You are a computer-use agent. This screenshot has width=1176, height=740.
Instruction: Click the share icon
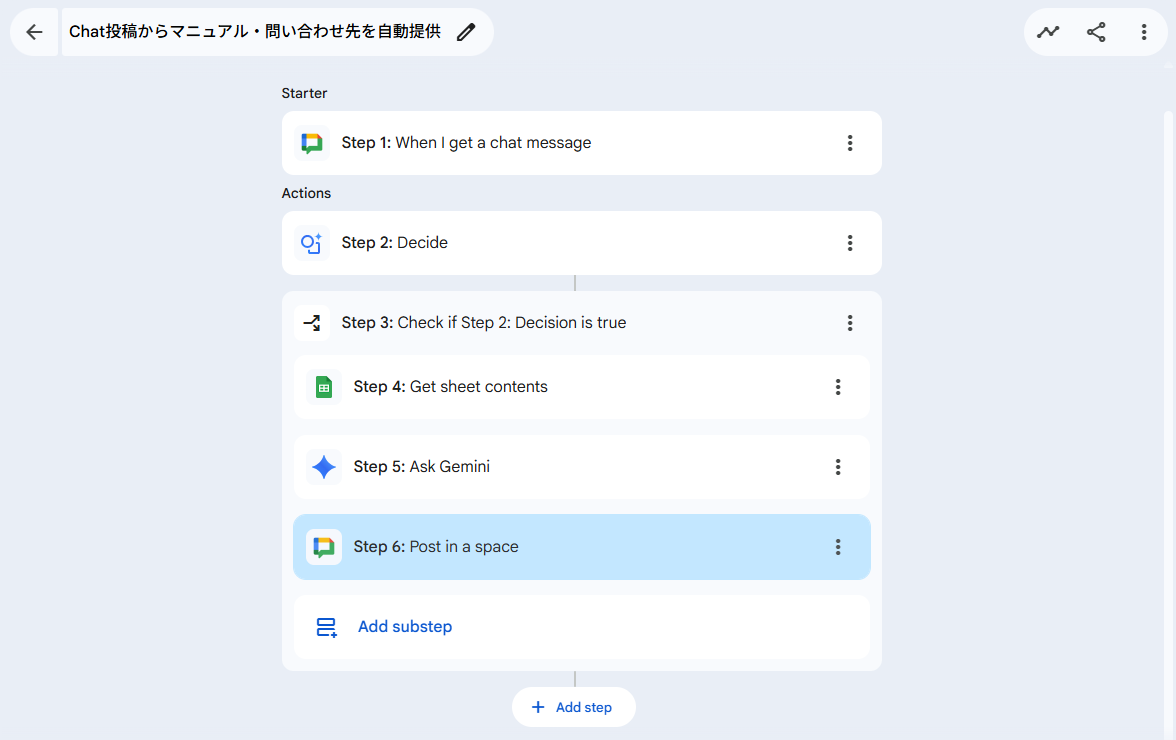click(x=1096, y=32)
